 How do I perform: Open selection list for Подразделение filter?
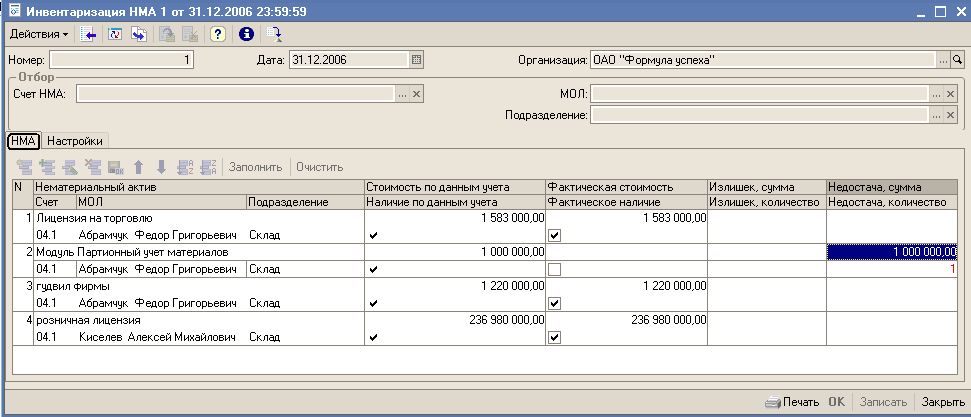[x=936, y=115]
